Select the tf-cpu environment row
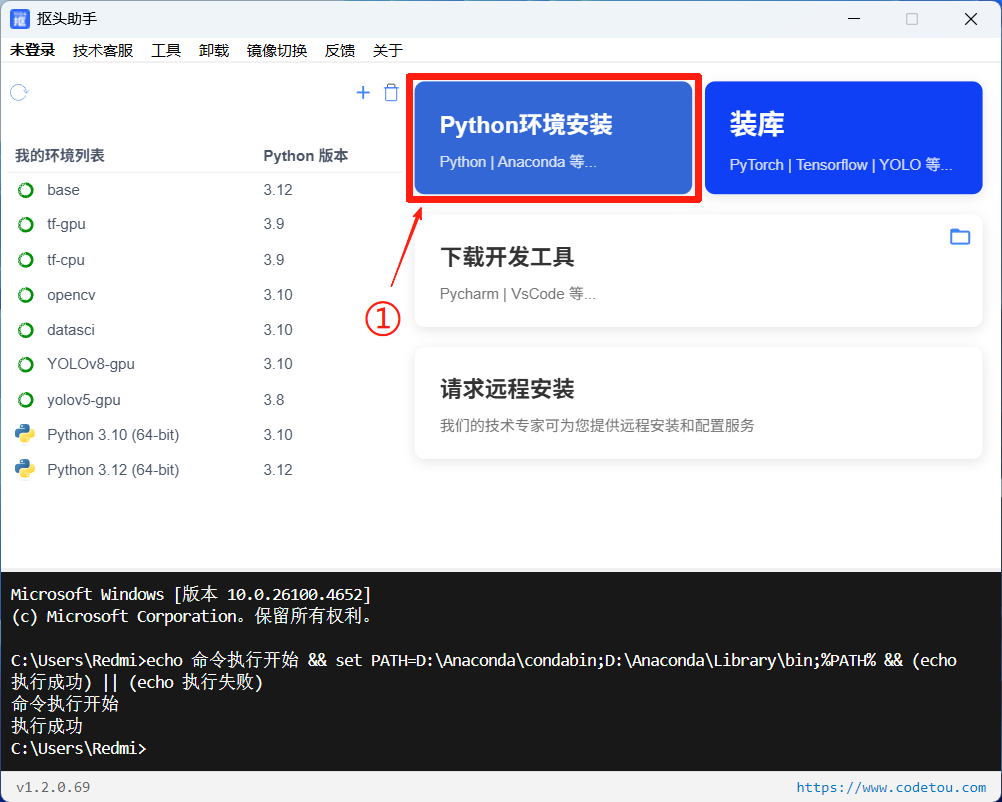Screen dimensions: 1002x802 tap(204, 260)
